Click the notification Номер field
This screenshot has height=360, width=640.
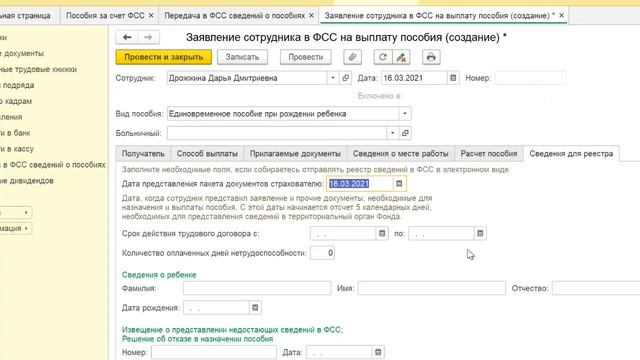214,352
